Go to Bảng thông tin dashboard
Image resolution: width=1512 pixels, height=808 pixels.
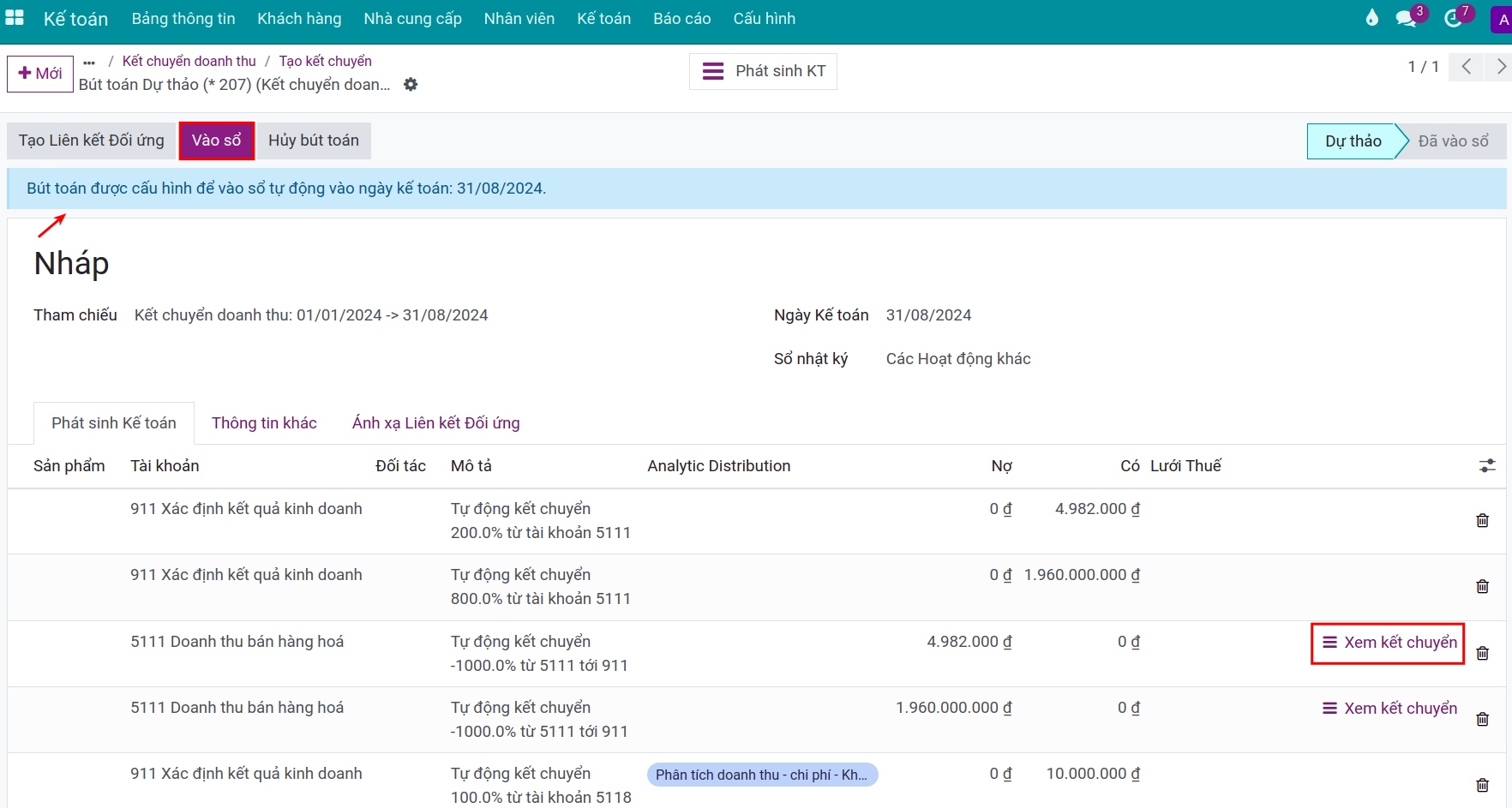183,18
